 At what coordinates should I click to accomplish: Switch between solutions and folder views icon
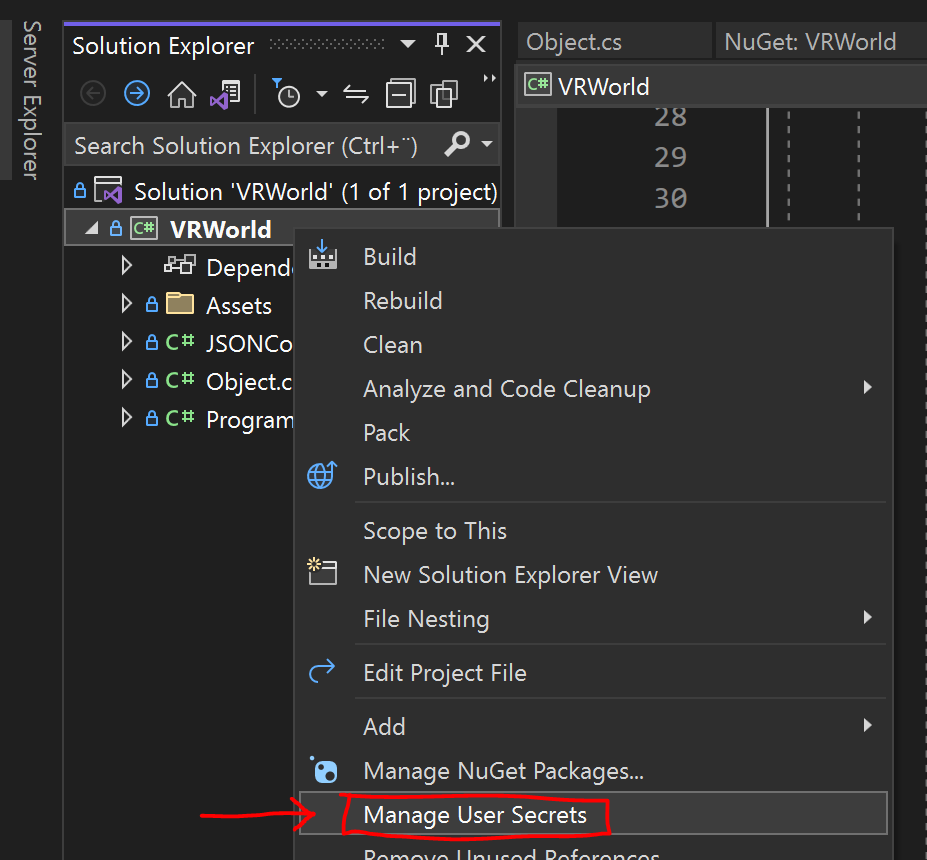click(225, 95)
